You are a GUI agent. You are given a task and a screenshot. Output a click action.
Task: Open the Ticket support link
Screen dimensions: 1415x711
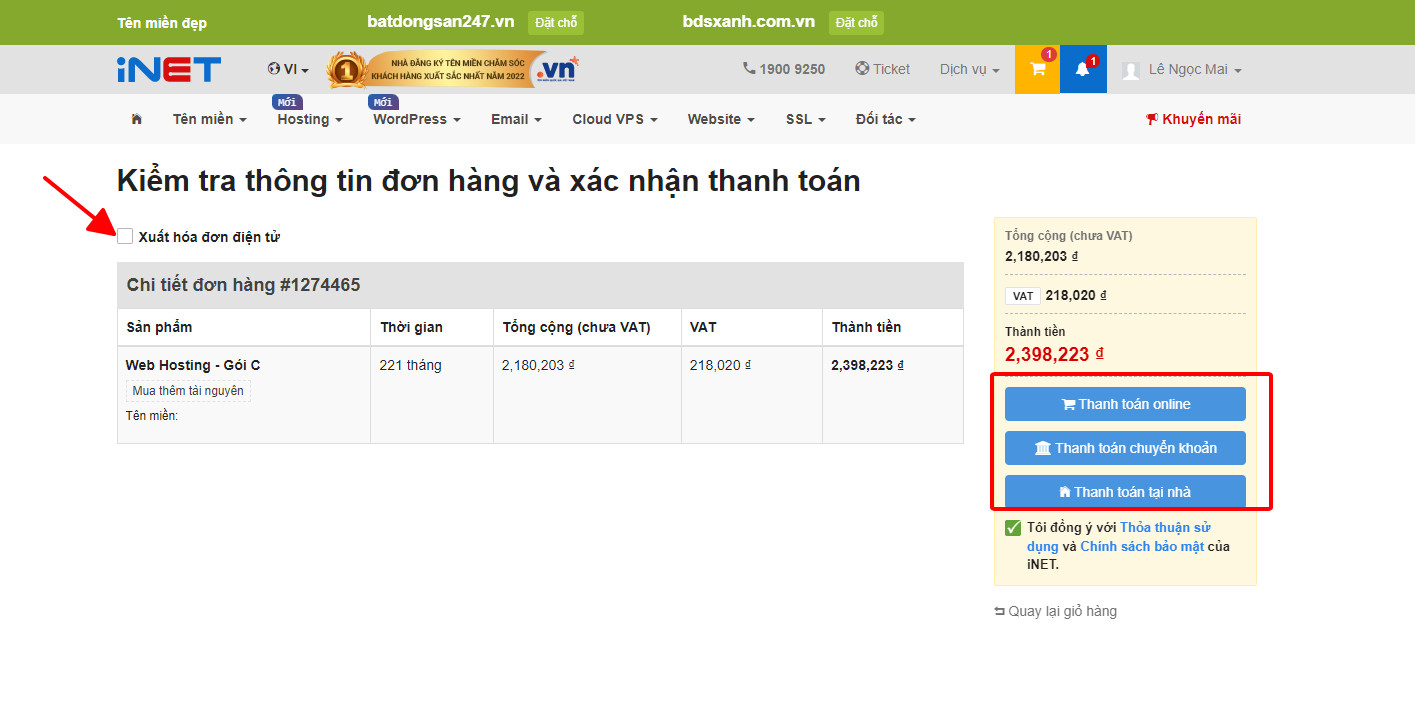[x=883, y=69]
